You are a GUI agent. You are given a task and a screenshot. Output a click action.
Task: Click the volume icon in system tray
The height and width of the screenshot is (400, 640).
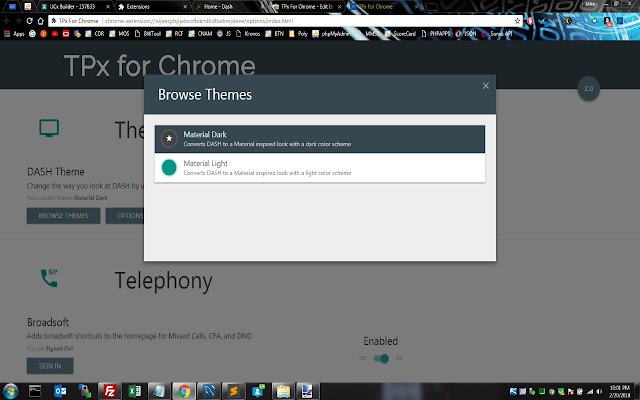599,392
